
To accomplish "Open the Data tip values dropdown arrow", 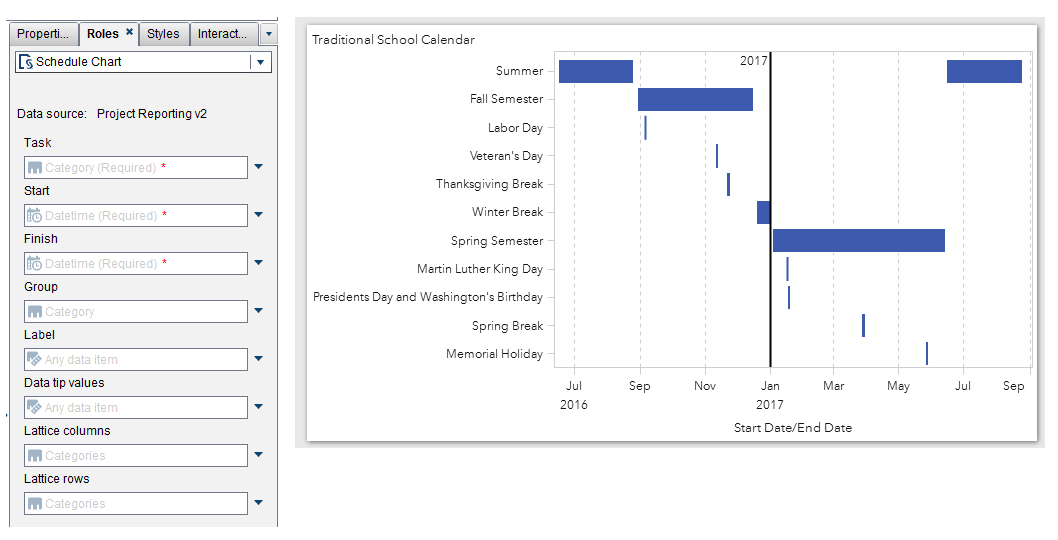I will pyautogui.click(x=258, y=408).
